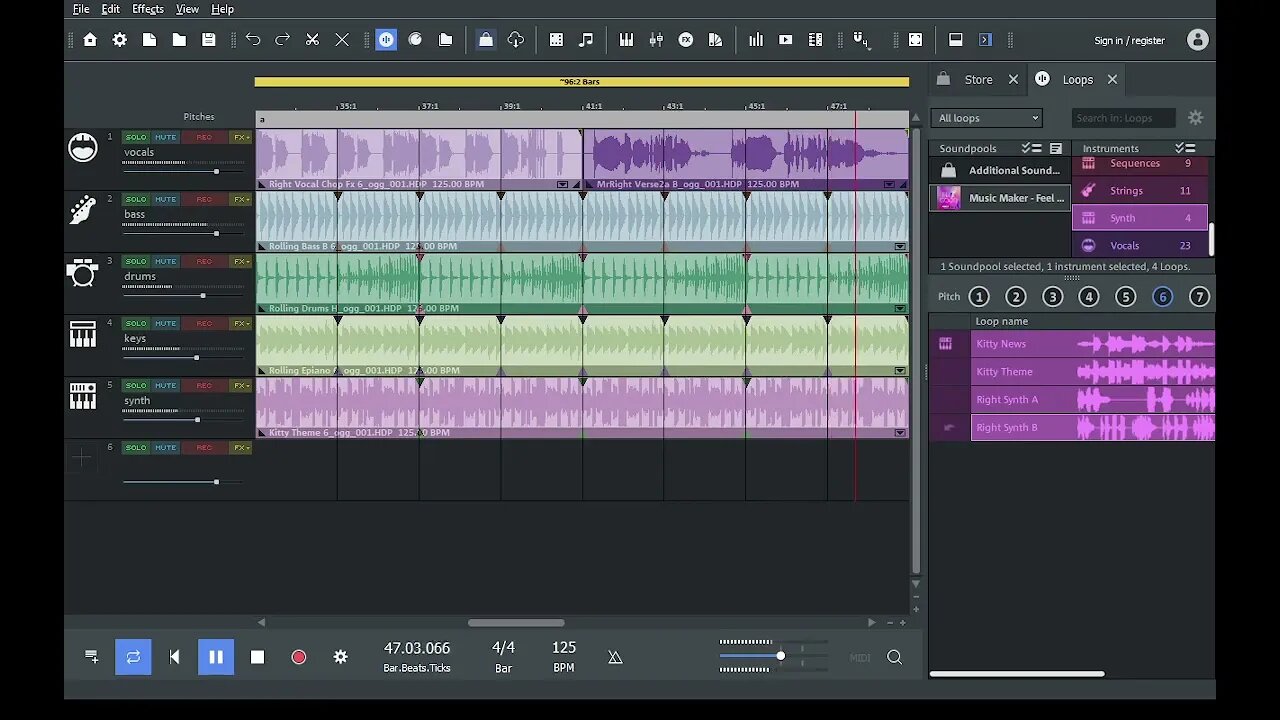Change the vocals track instrument icon

click(83, 148)
